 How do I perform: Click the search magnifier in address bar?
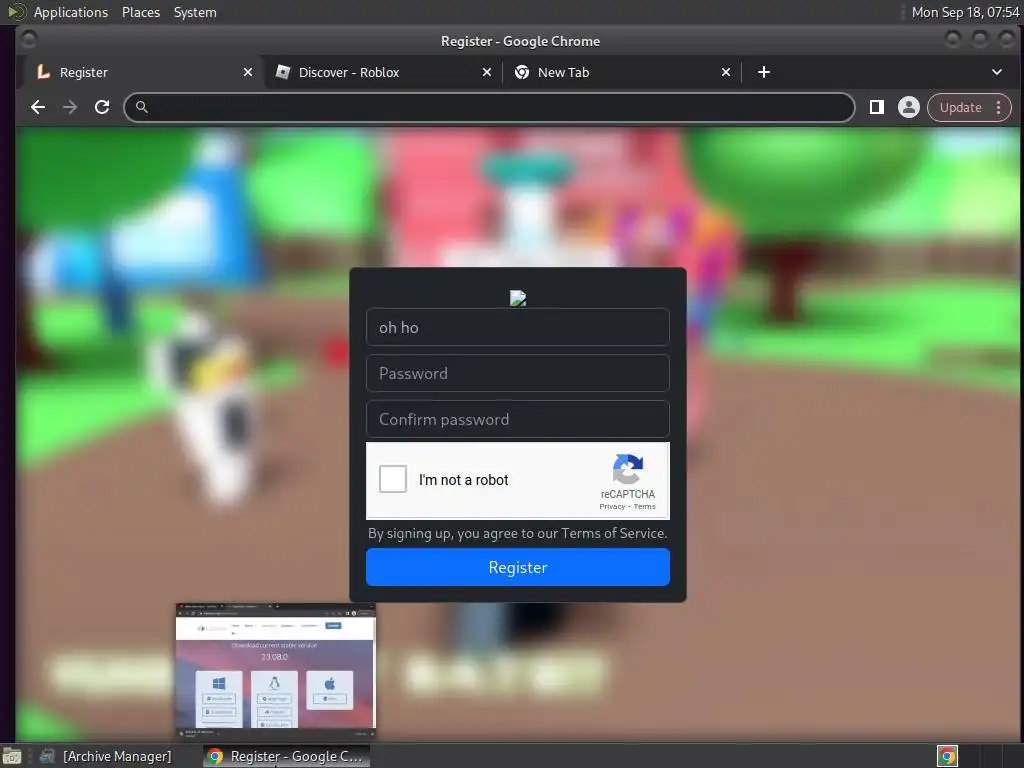point(142,107)
